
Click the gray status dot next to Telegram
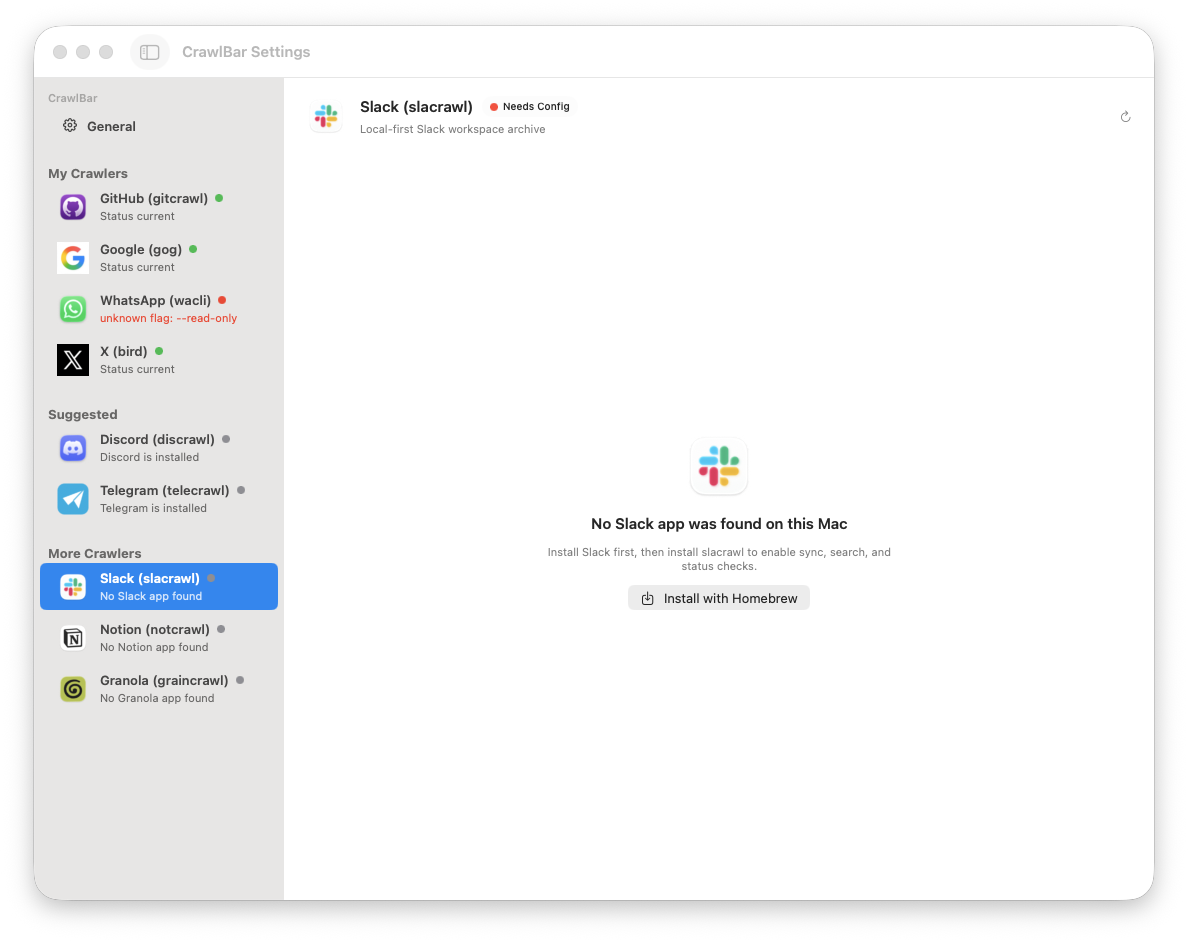241,490
